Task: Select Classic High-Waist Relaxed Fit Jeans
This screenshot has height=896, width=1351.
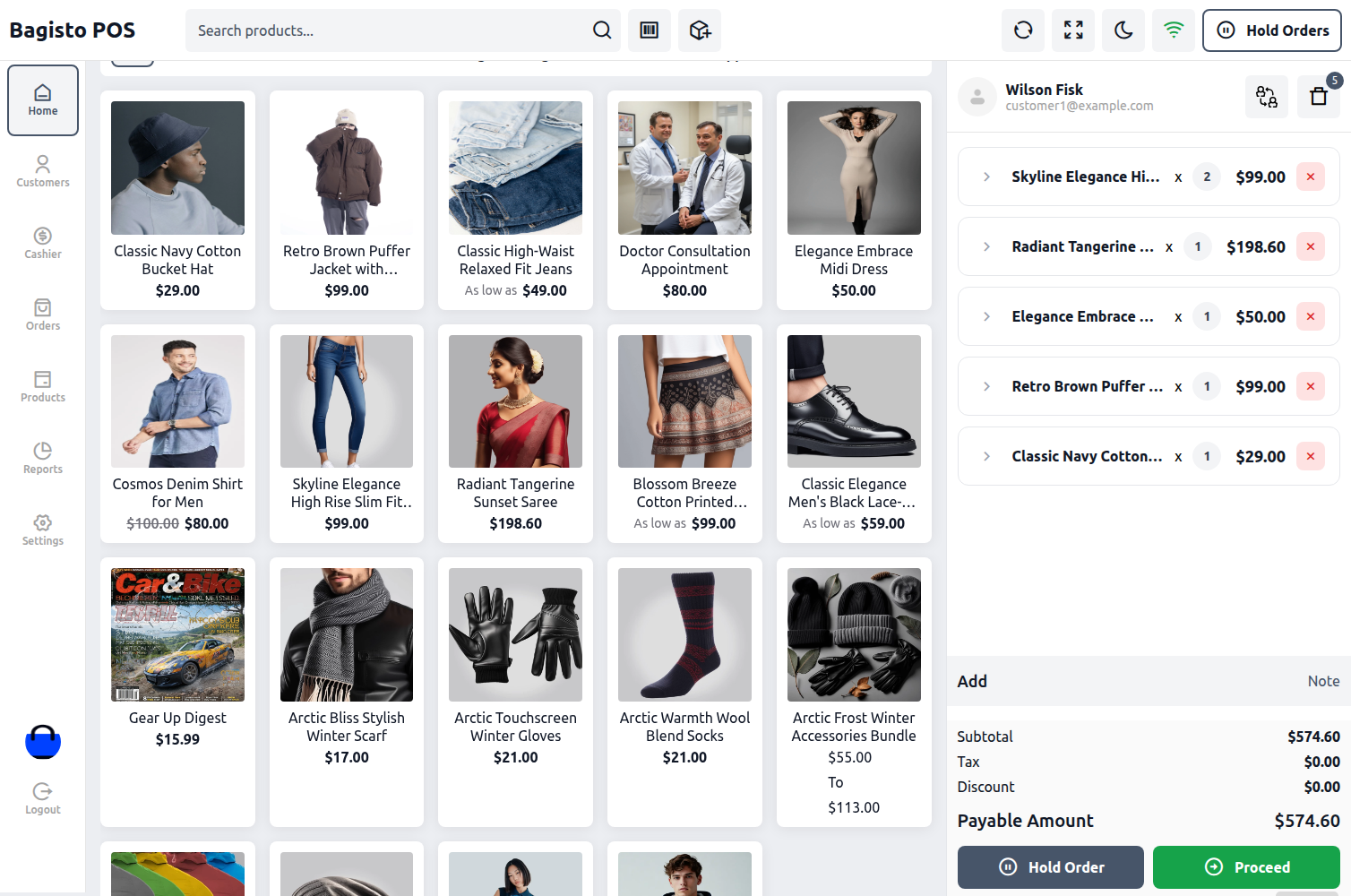Action: [x=515, y=200]
